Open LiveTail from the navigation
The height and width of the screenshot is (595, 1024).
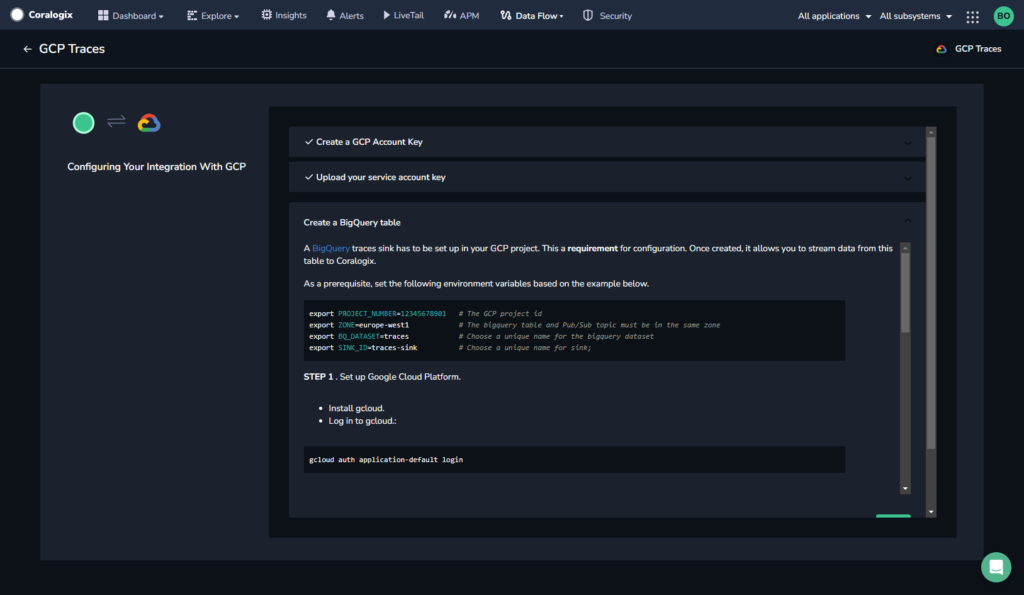click(x=403, y=15)
